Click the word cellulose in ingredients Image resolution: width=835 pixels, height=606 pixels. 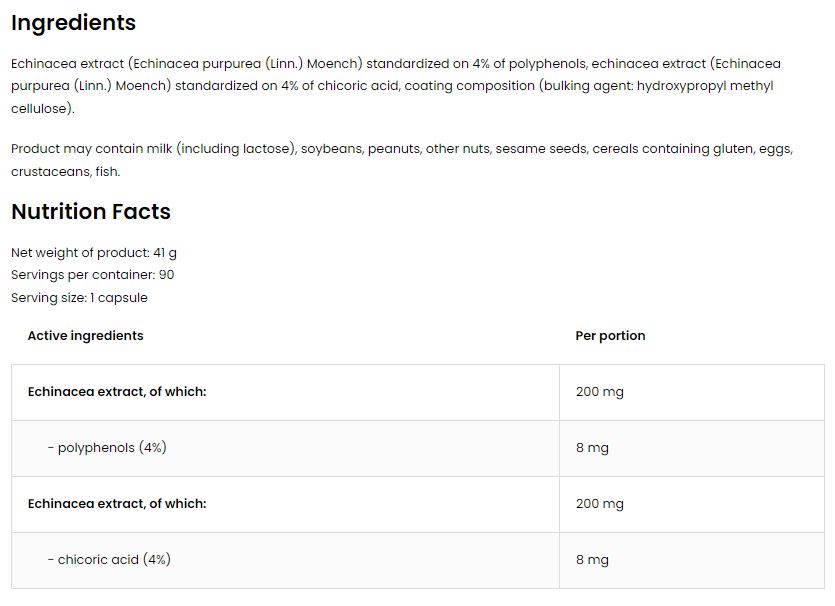point(39,109)
